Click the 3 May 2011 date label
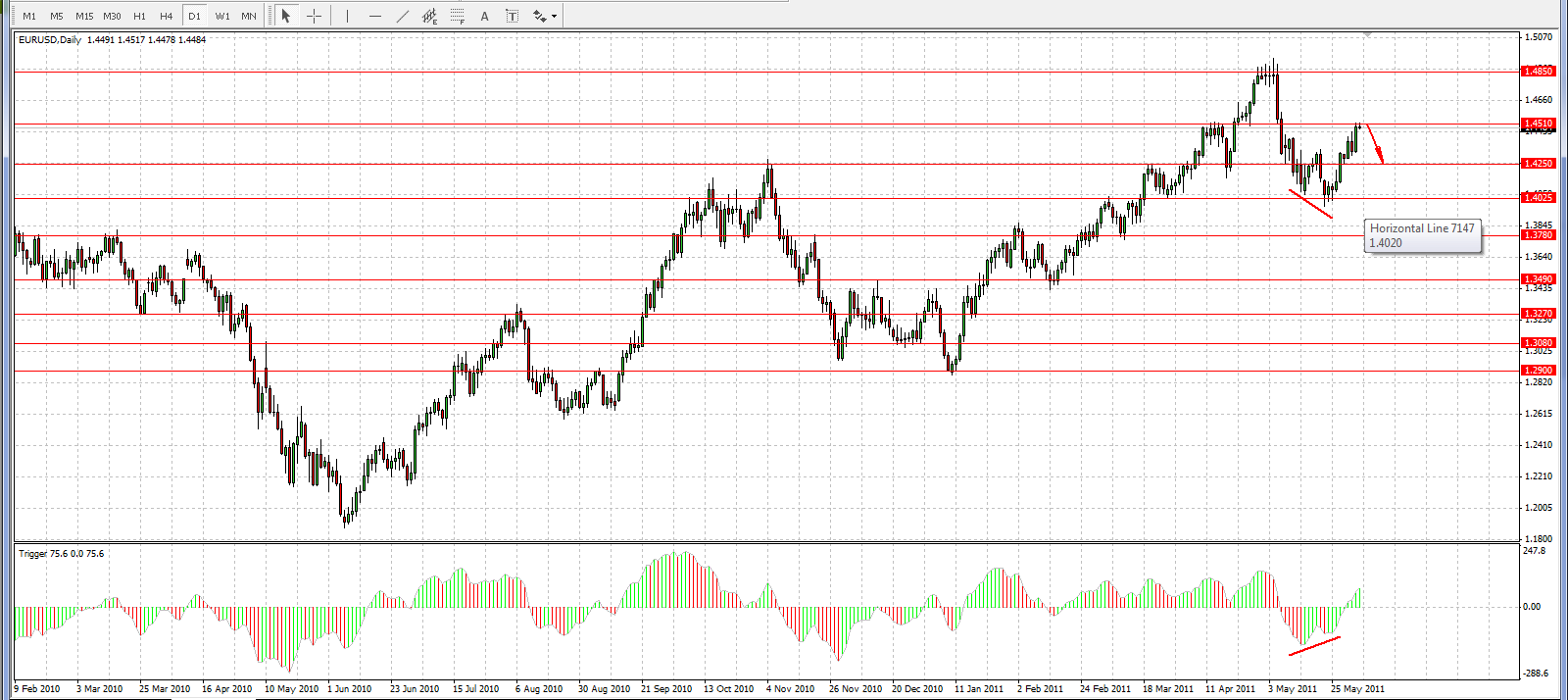Image resolution: width=1568 pixels, height=700 pixels. [1293, 689]
